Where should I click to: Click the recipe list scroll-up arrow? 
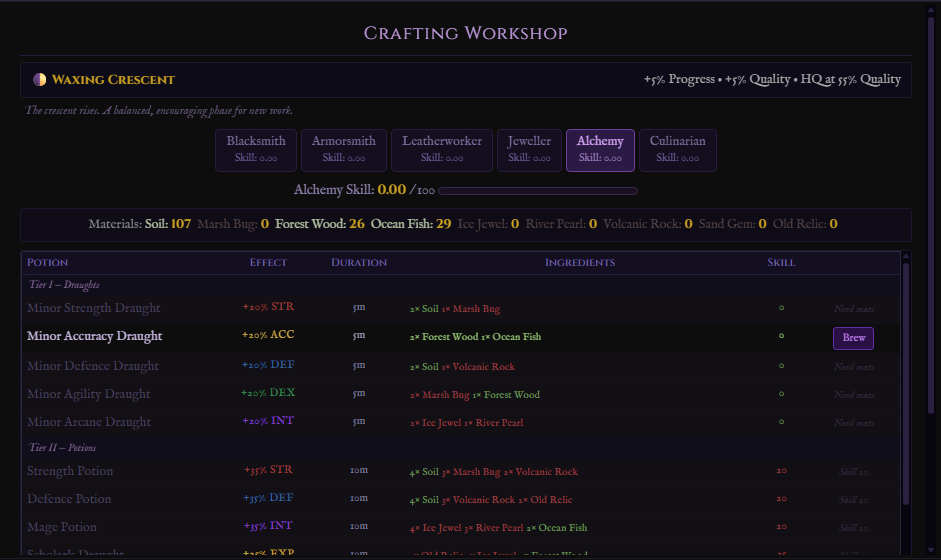coord(906,256)
